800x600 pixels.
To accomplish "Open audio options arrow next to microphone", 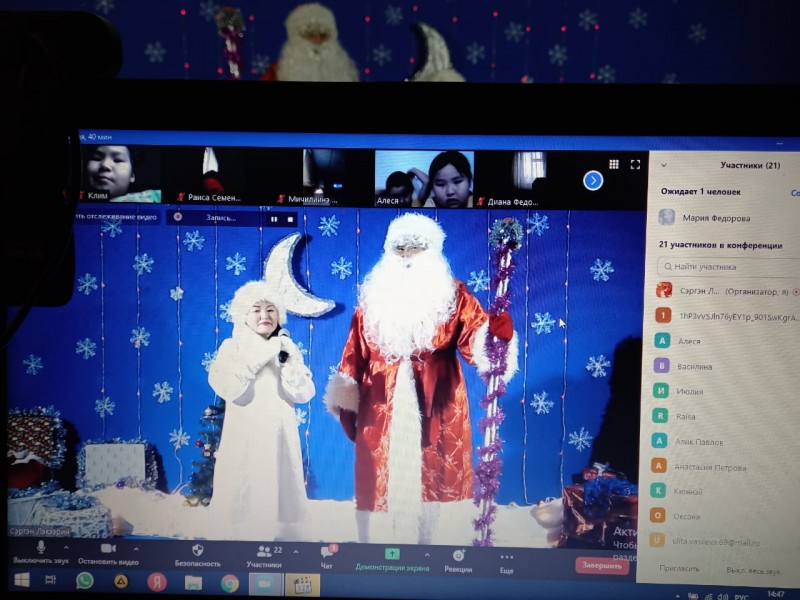I will (66, 548).
